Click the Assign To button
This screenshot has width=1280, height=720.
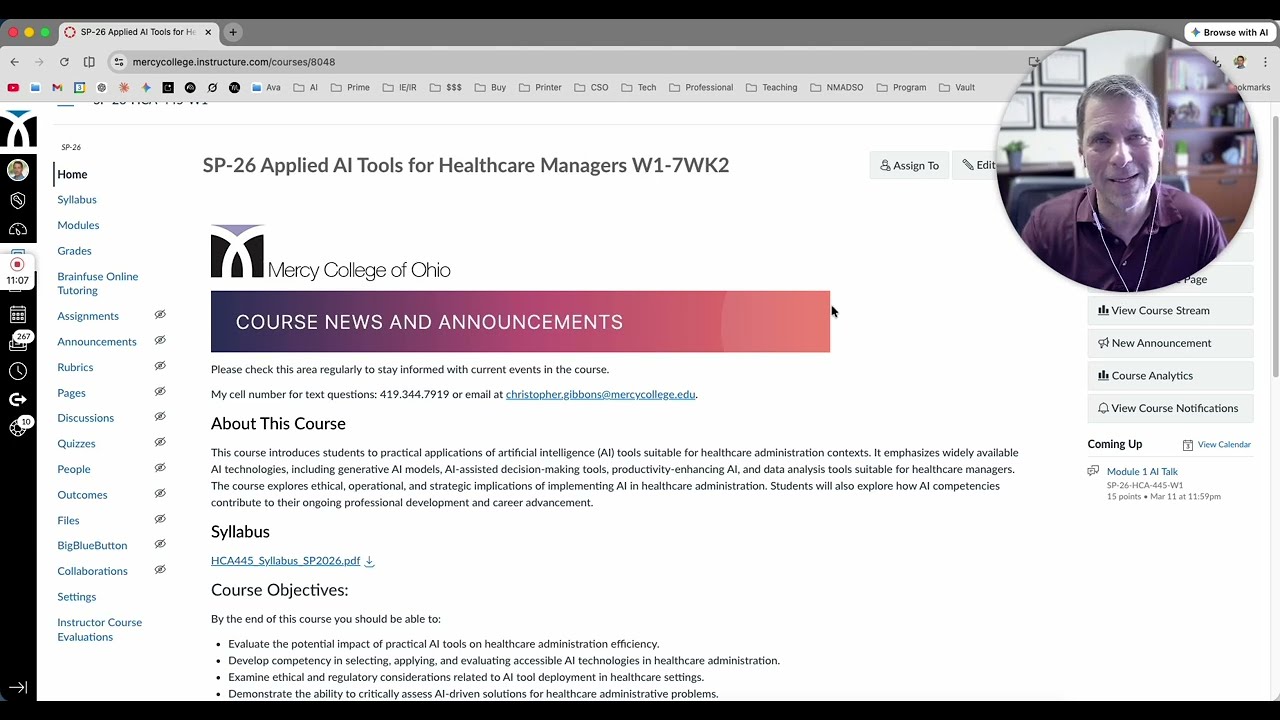point(909,165)
